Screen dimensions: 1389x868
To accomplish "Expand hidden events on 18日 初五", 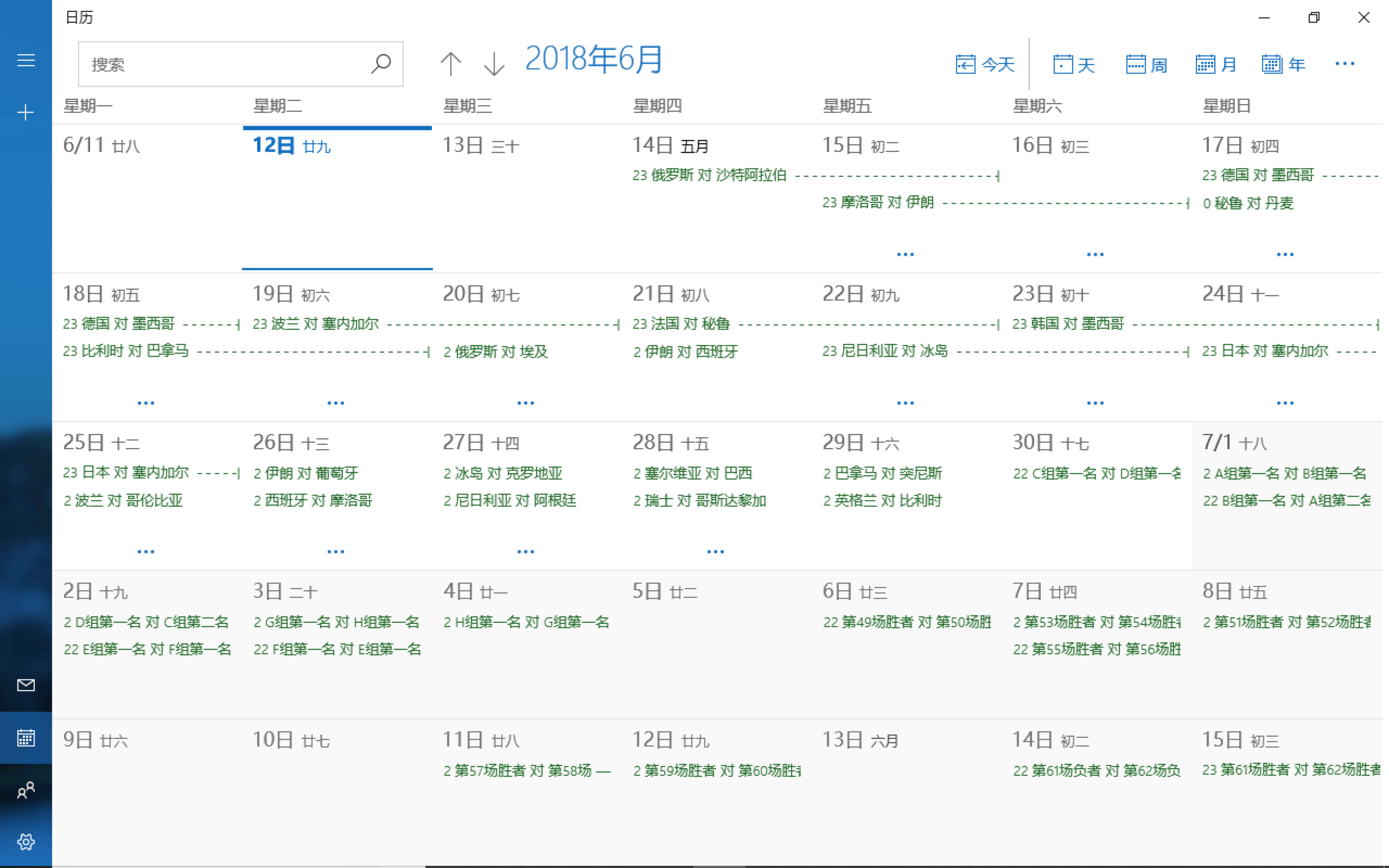I will pos(146,403).
